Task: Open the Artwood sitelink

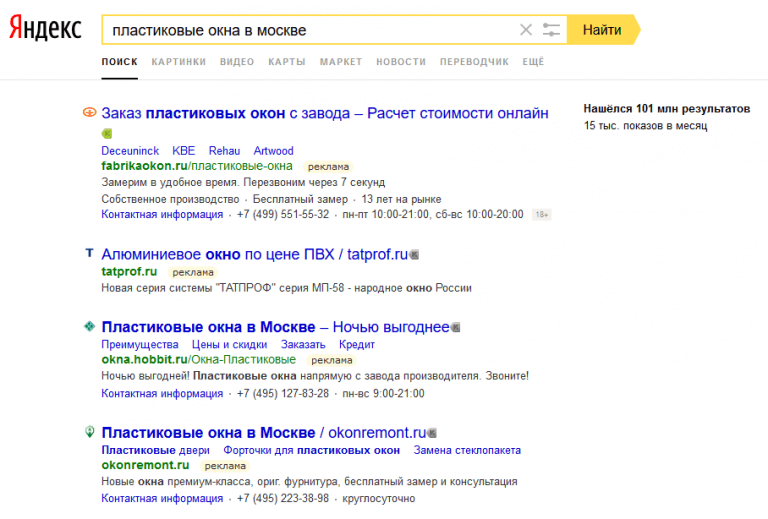Action: 273,151
